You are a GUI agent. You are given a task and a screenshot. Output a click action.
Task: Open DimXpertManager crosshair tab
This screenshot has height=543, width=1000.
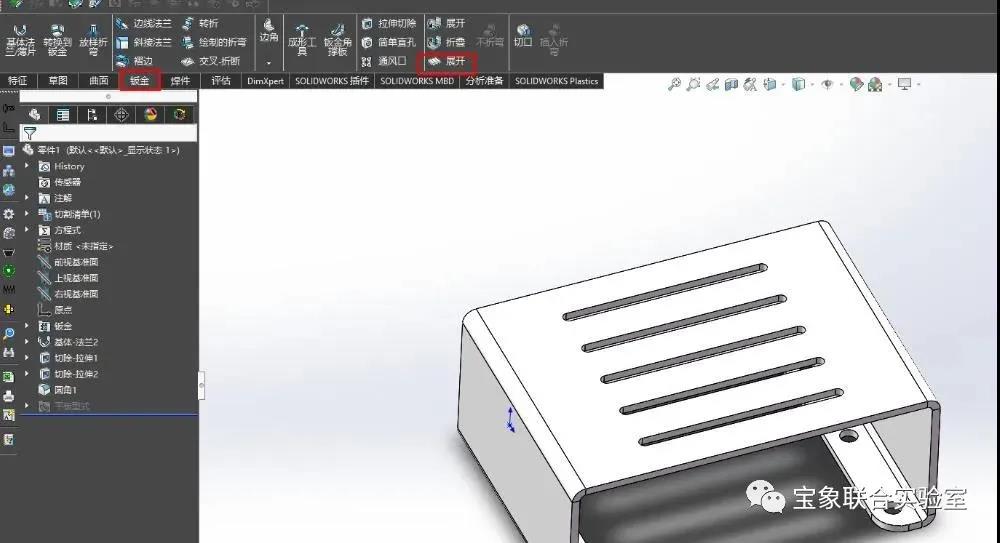point(121,114)
